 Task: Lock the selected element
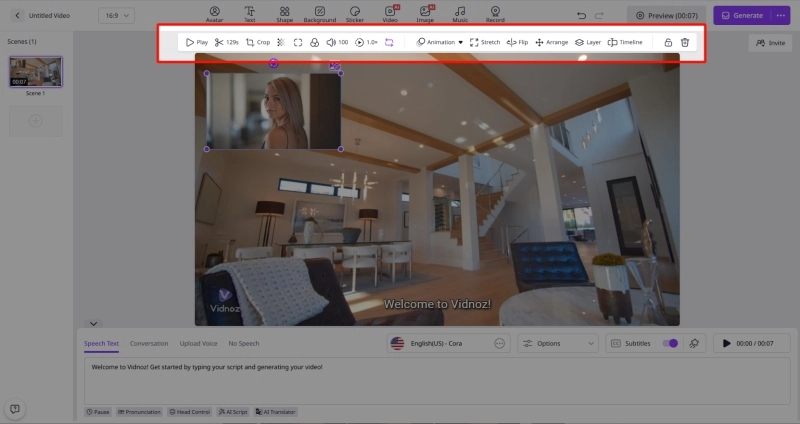pos(668,42)
